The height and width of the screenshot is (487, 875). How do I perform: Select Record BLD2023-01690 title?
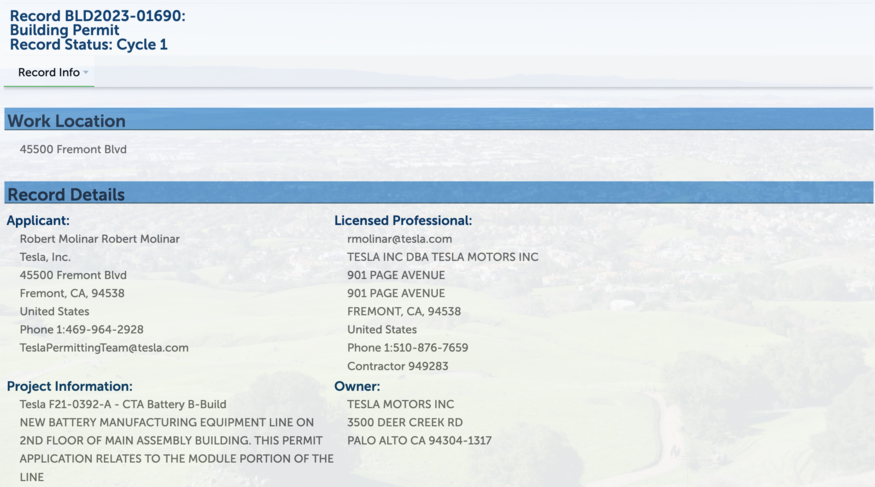[x=98, y=16]
